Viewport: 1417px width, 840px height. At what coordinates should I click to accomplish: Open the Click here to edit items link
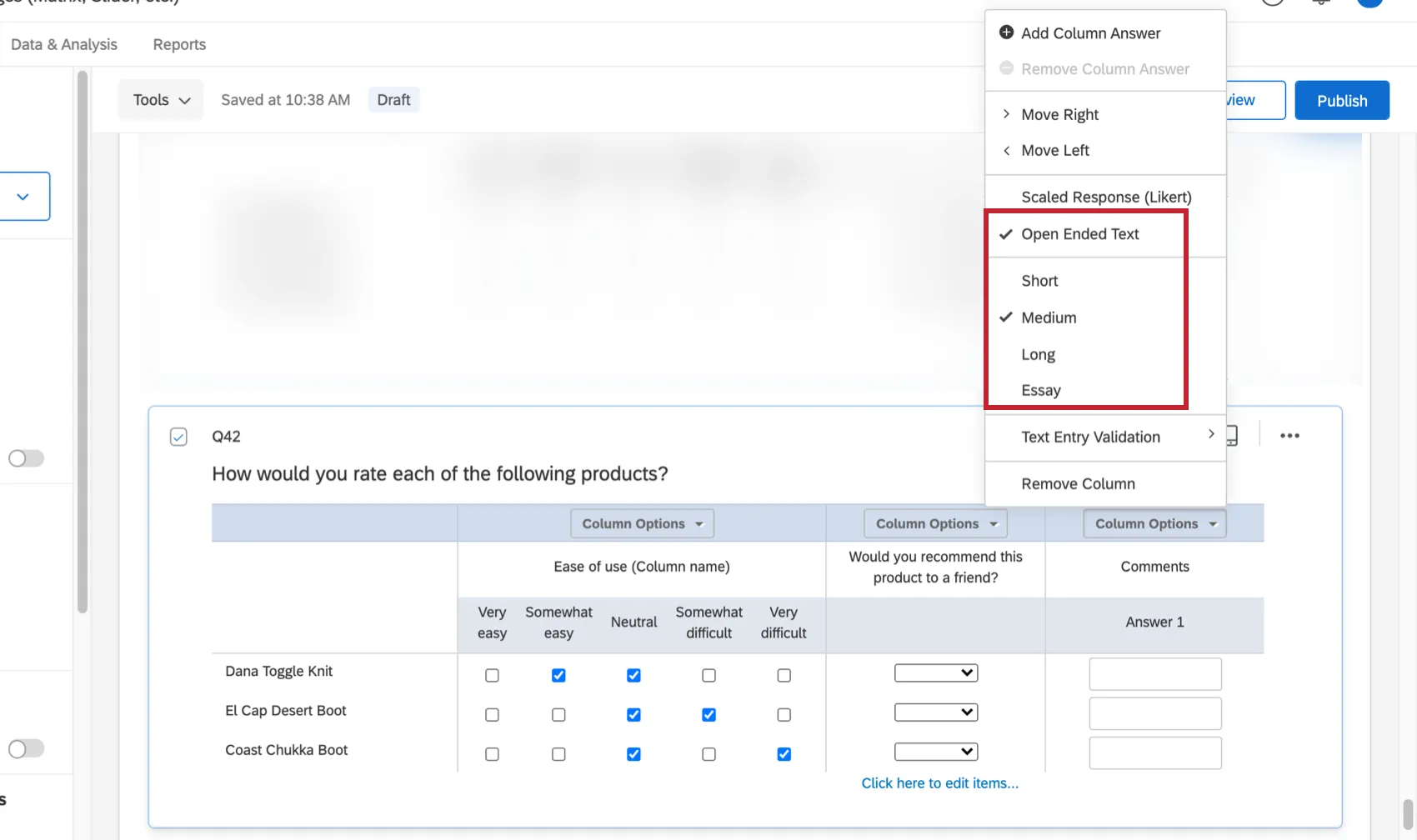coord(939,782)
